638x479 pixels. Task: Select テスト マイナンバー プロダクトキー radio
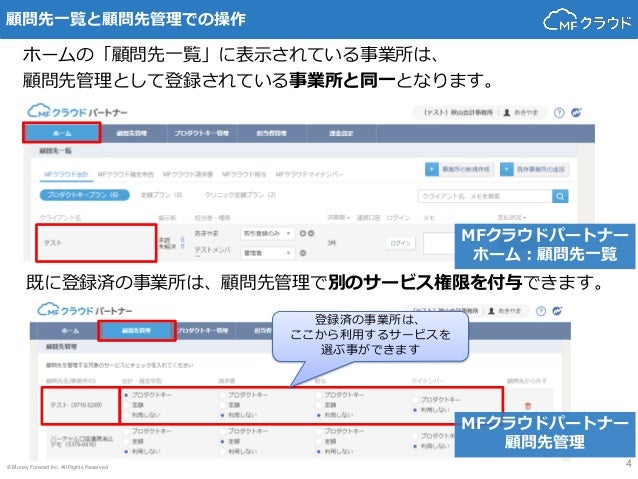click(415, 400)
